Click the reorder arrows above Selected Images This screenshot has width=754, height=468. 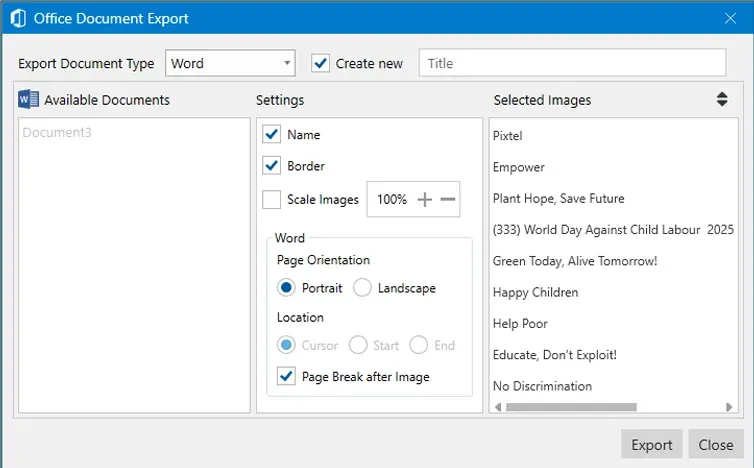point(722,99)
